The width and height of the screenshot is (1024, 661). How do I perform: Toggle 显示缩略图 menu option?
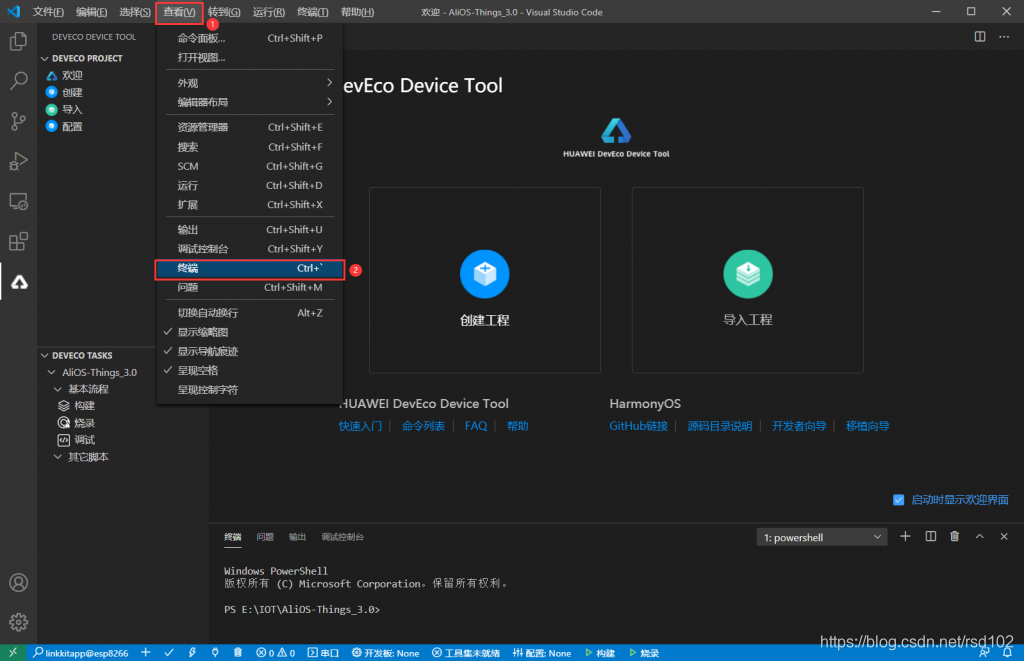[249, 332]
